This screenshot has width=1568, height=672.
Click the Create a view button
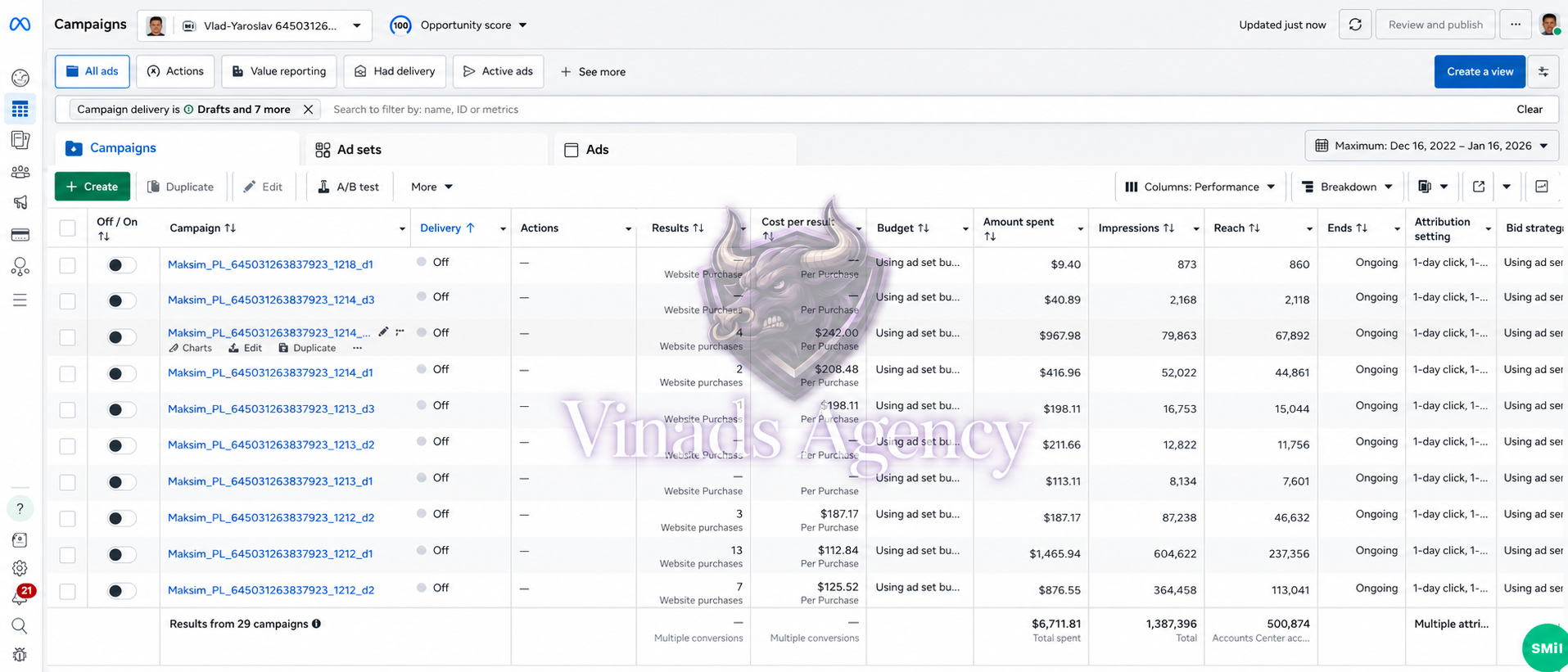pyautogui.click(x=1480, y=72)
